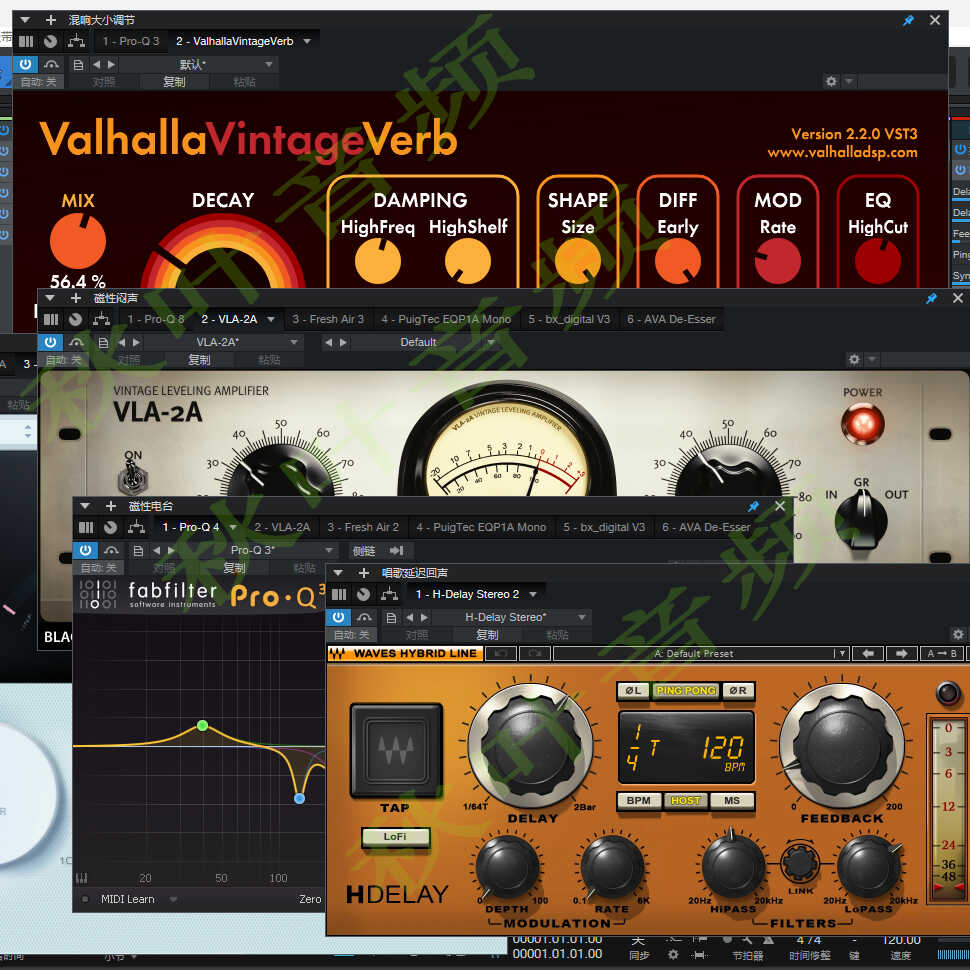The image size is (970, 970).
Task: Load next Waves preset arrow
Action: click(901, 653)
